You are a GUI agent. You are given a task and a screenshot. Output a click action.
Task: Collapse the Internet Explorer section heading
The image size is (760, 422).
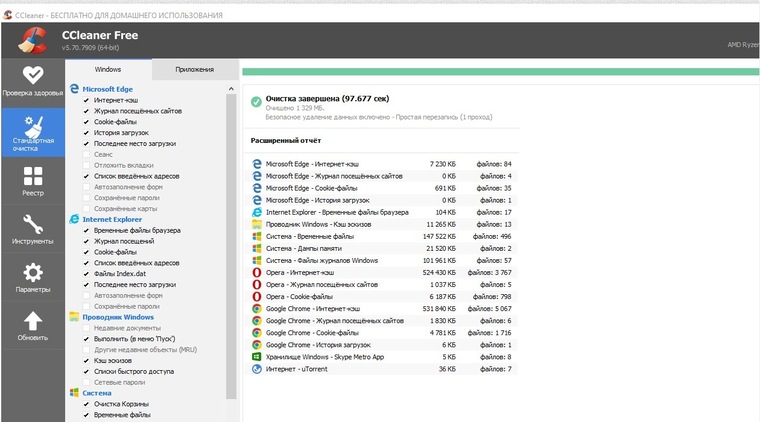(112, 219)
